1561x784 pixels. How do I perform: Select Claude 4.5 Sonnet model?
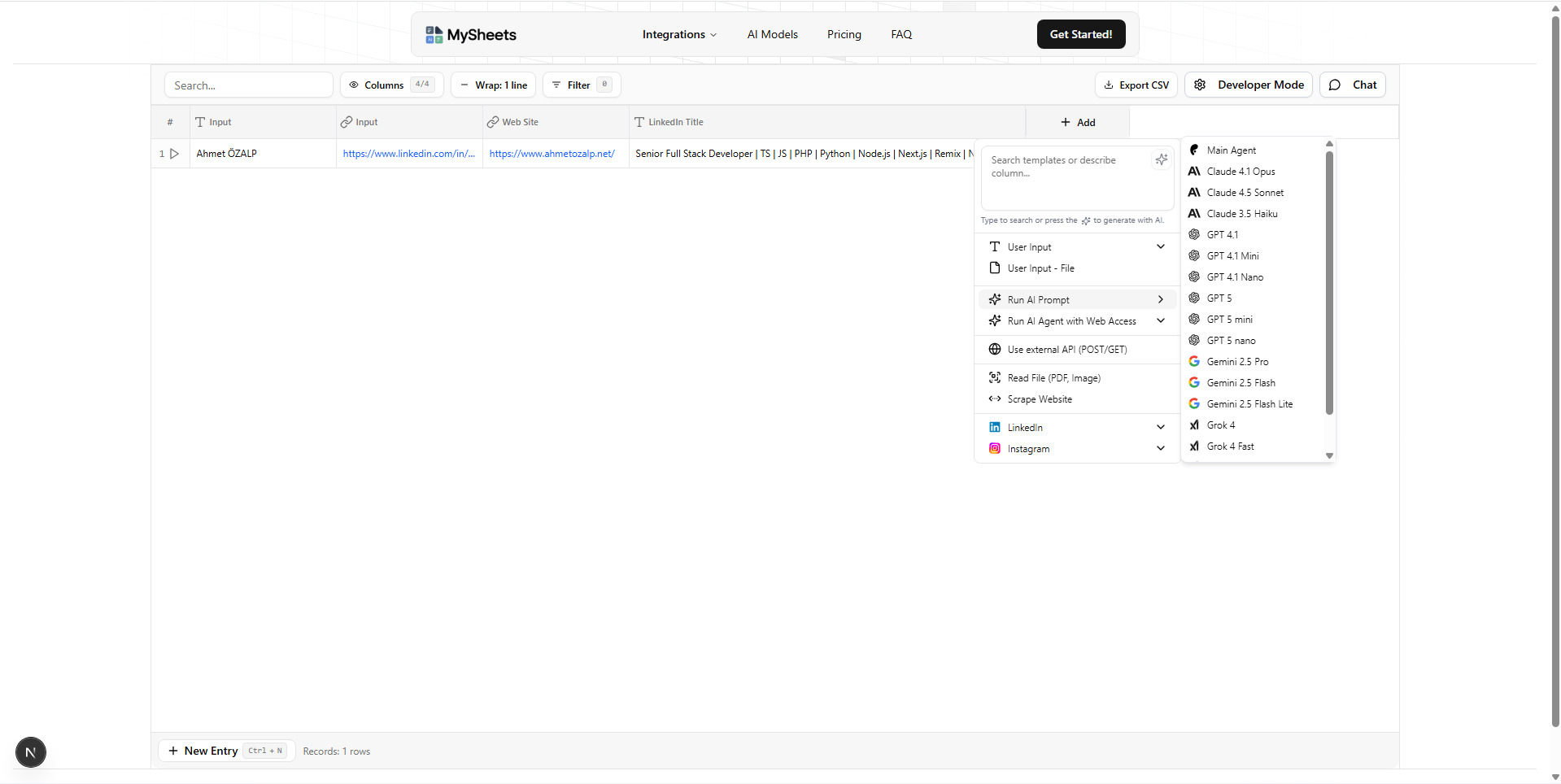tap(1245, 193)
